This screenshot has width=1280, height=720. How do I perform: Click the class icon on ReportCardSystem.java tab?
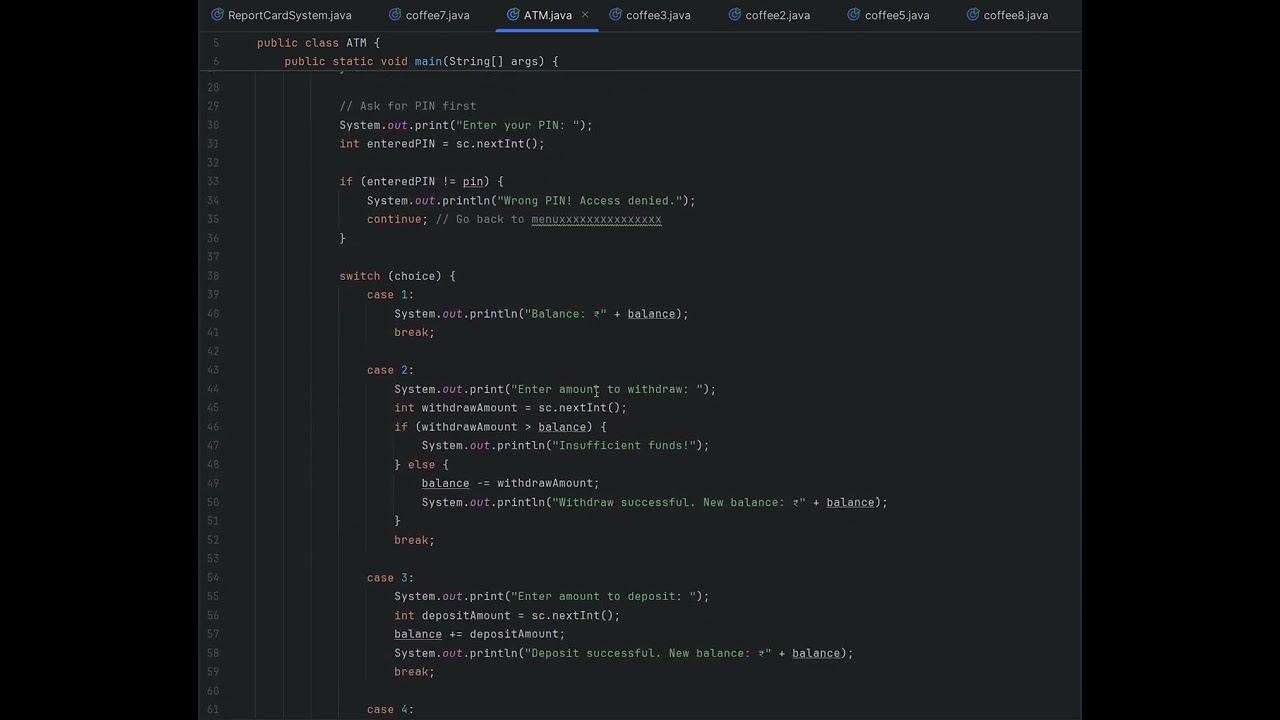coord(217,15)
